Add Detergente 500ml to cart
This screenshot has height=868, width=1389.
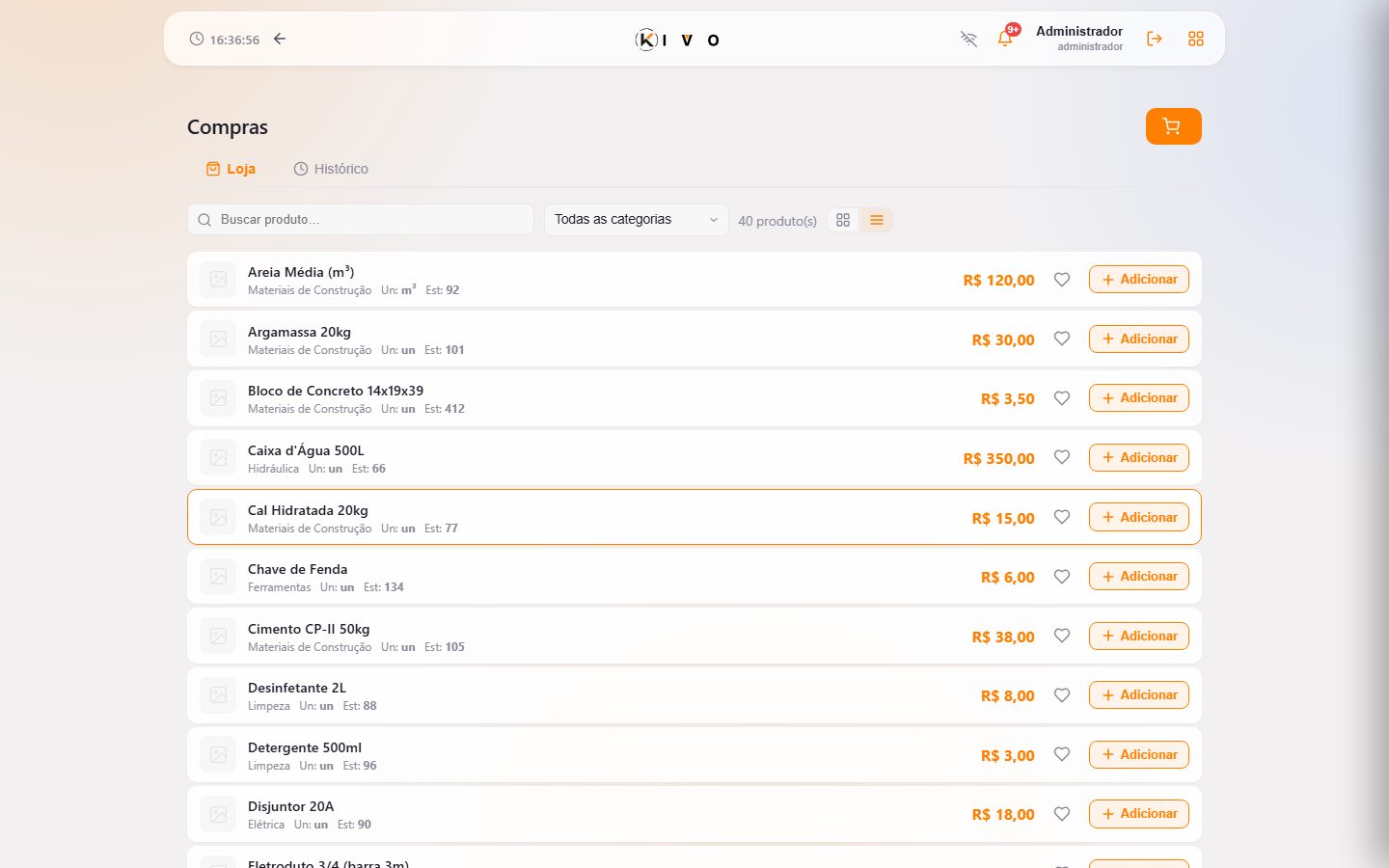pyautogui.click(x=1139, y=754)
